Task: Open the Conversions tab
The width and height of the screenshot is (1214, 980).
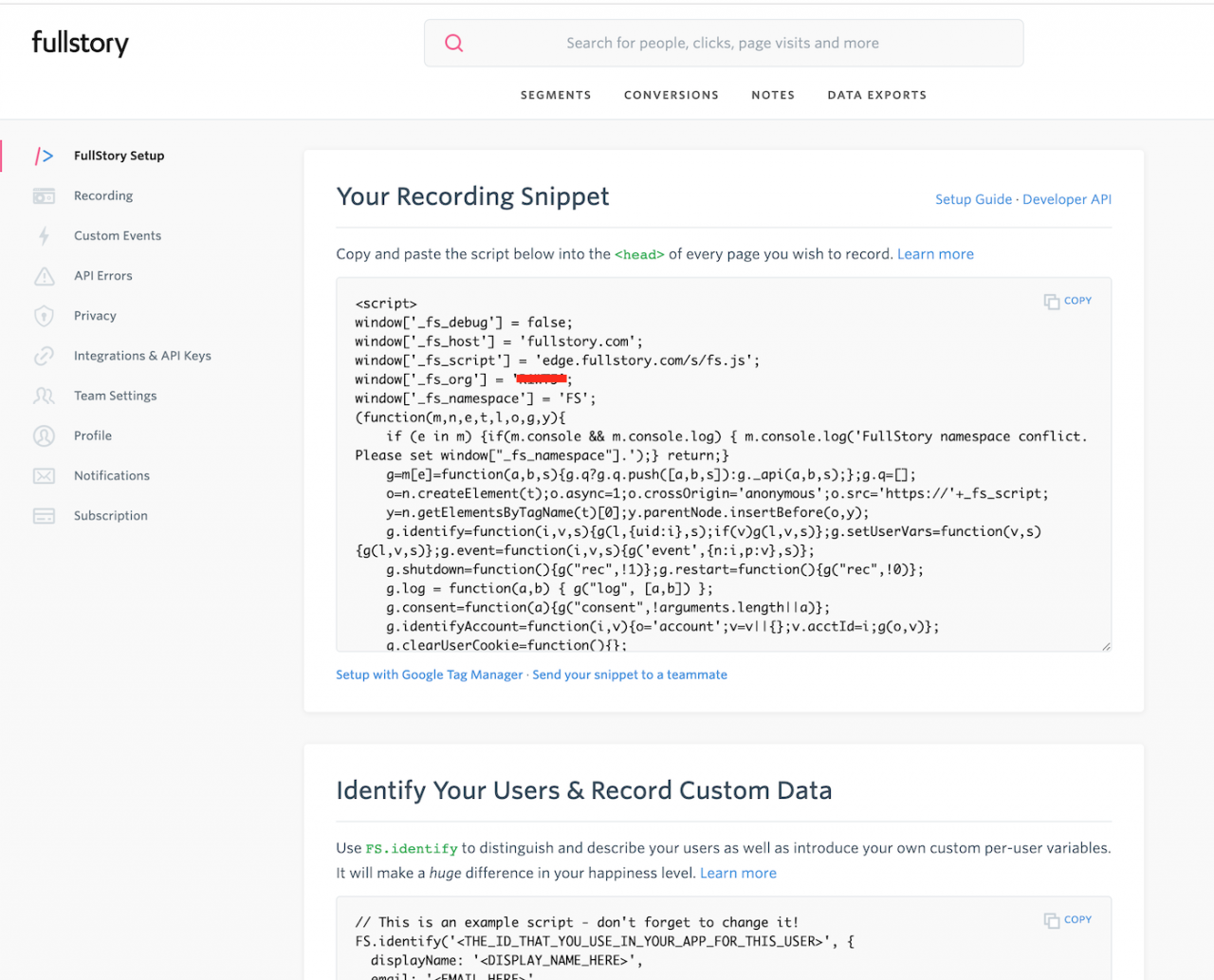Action: (x=671, y=95)
